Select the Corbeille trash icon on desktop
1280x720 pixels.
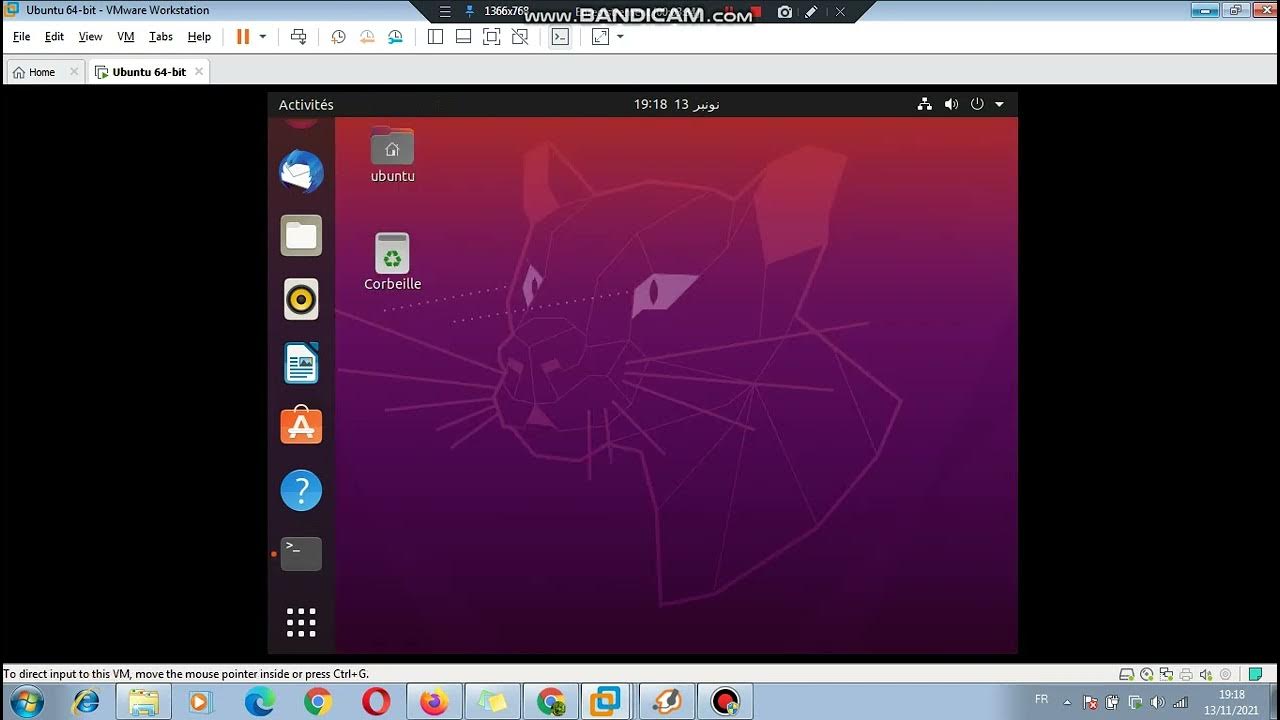392,262
